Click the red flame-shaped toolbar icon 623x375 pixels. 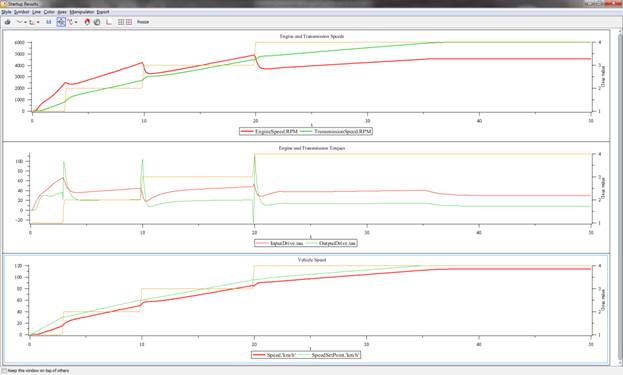click(87, 22)
